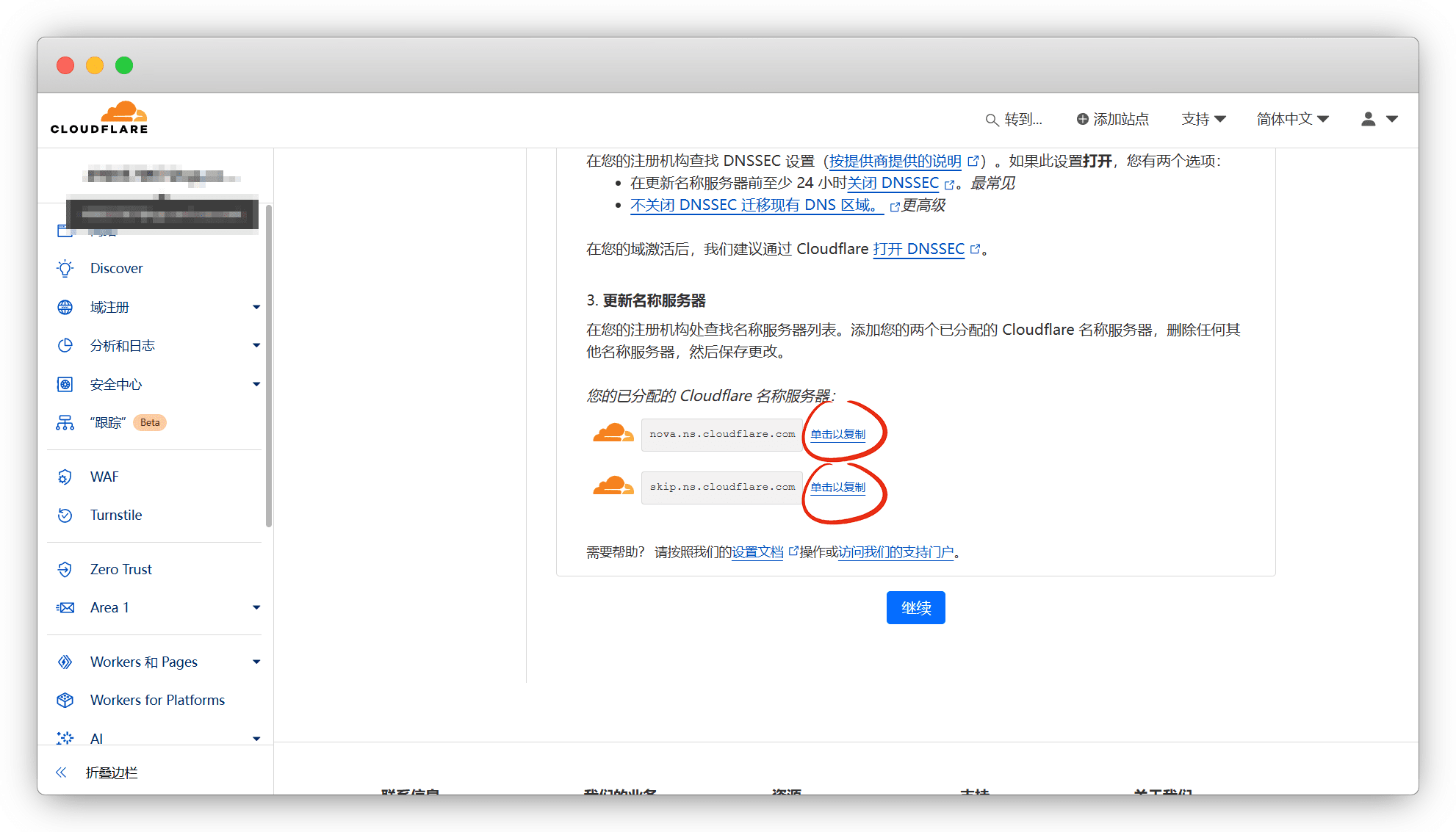This screenshot has width=1456, height=832.
Task: Expand the 分析和日志 menu arrow
Action: tap(256, 345)
